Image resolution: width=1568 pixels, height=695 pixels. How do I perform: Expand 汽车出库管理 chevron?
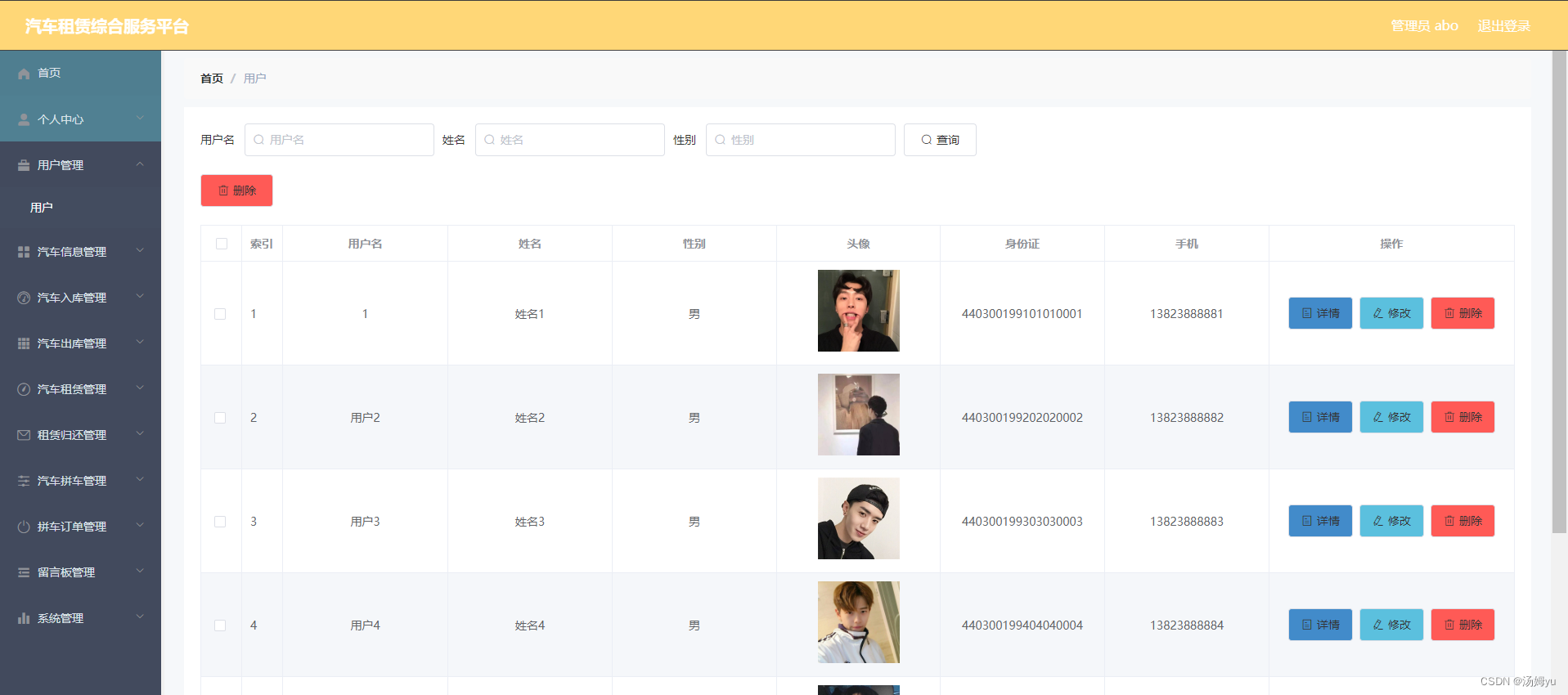click(140, 343)
